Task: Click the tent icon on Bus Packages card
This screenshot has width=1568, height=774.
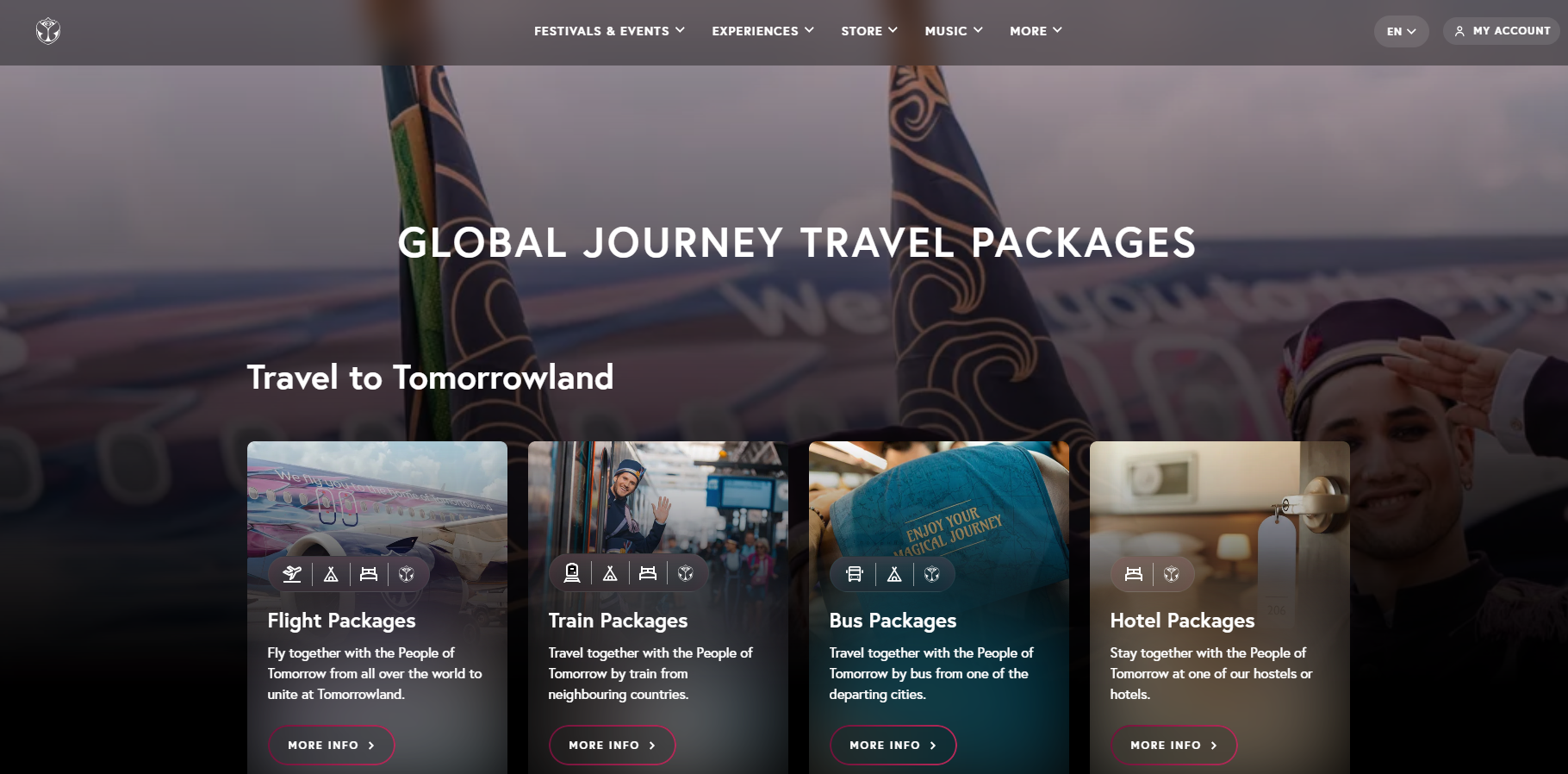Action: 894,574
